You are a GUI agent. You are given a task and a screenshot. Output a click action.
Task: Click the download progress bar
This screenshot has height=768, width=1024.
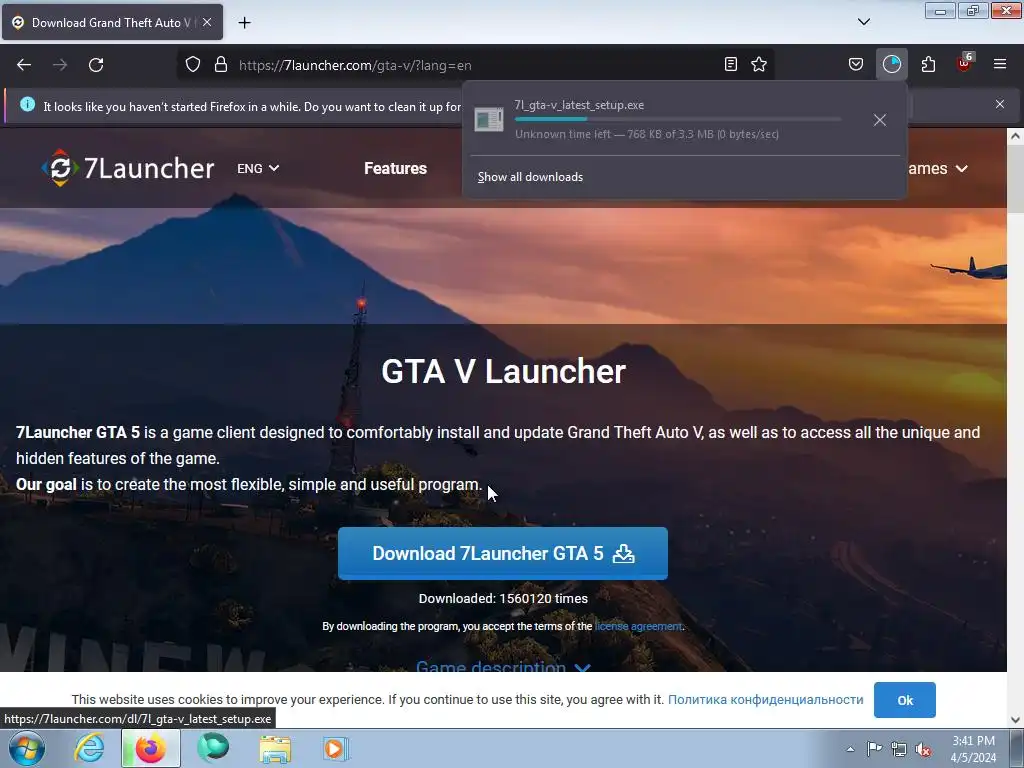678,119
